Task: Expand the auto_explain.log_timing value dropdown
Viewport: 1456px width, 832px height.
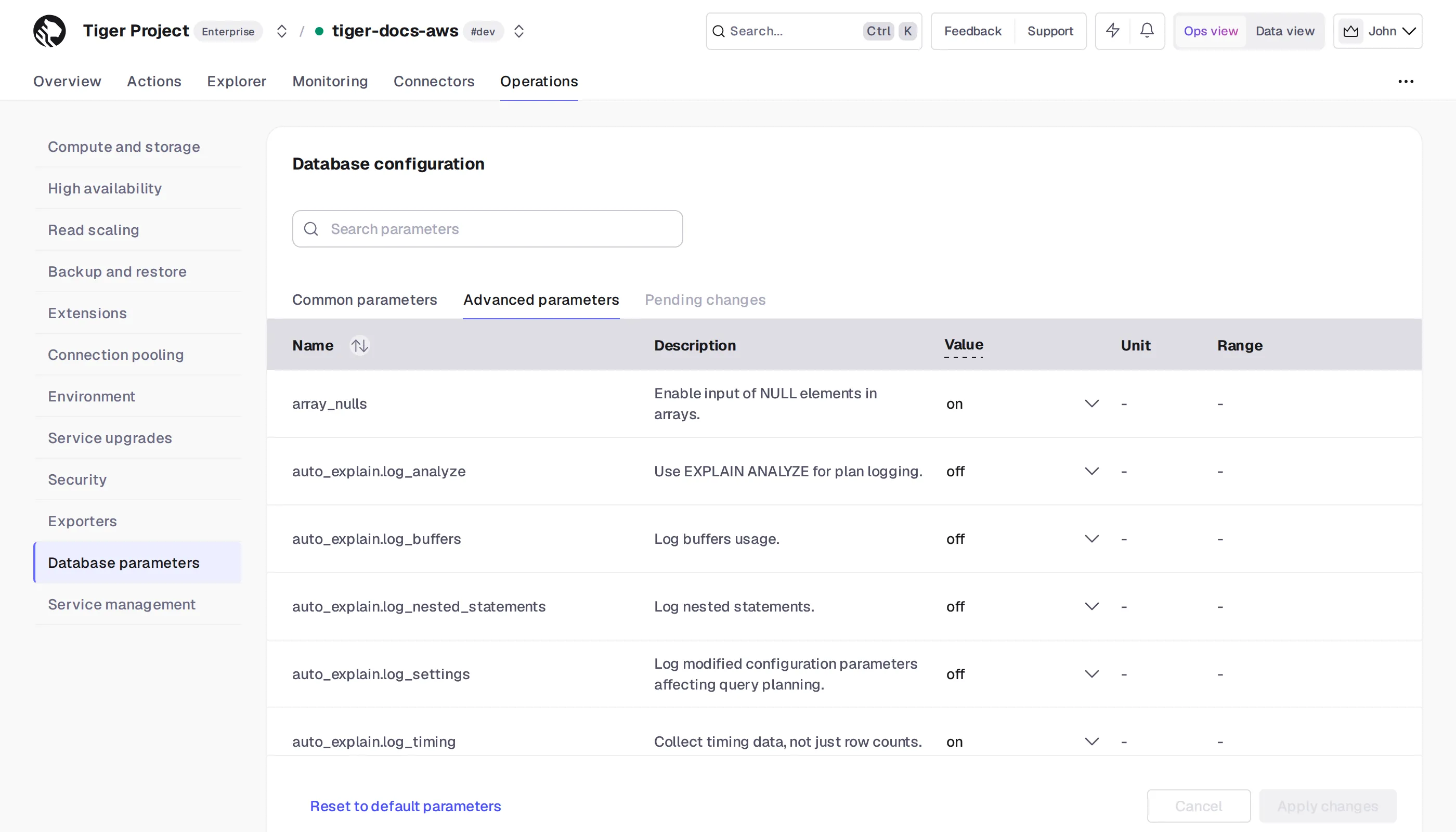Action: (1091, 742)
